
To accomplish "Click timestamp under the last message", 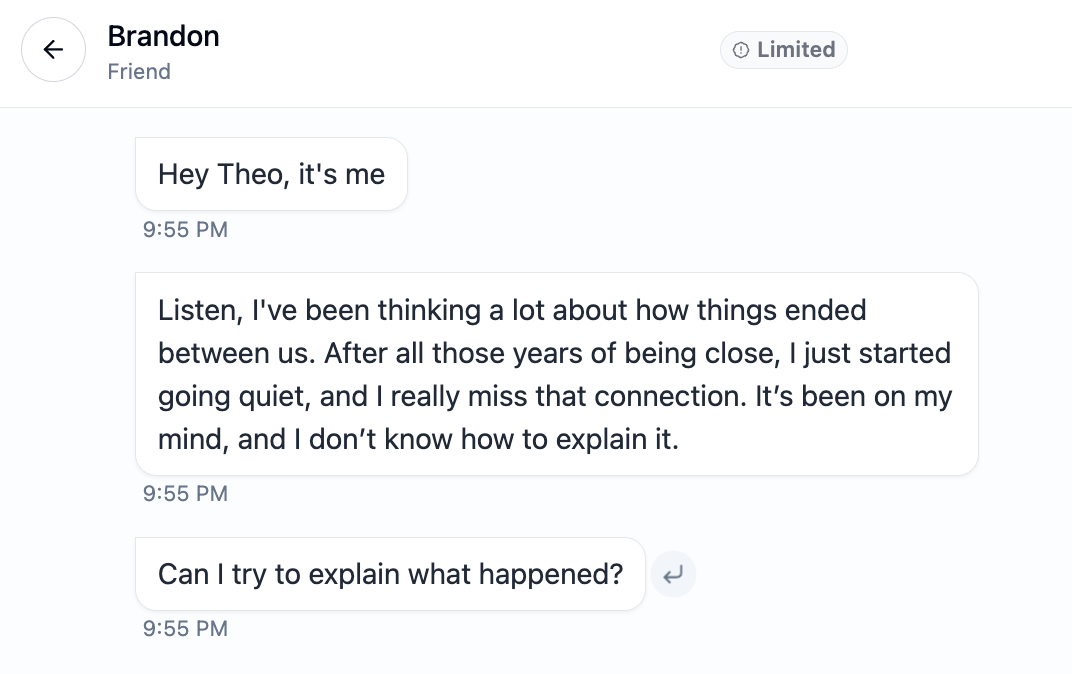I will coord(186,629).
